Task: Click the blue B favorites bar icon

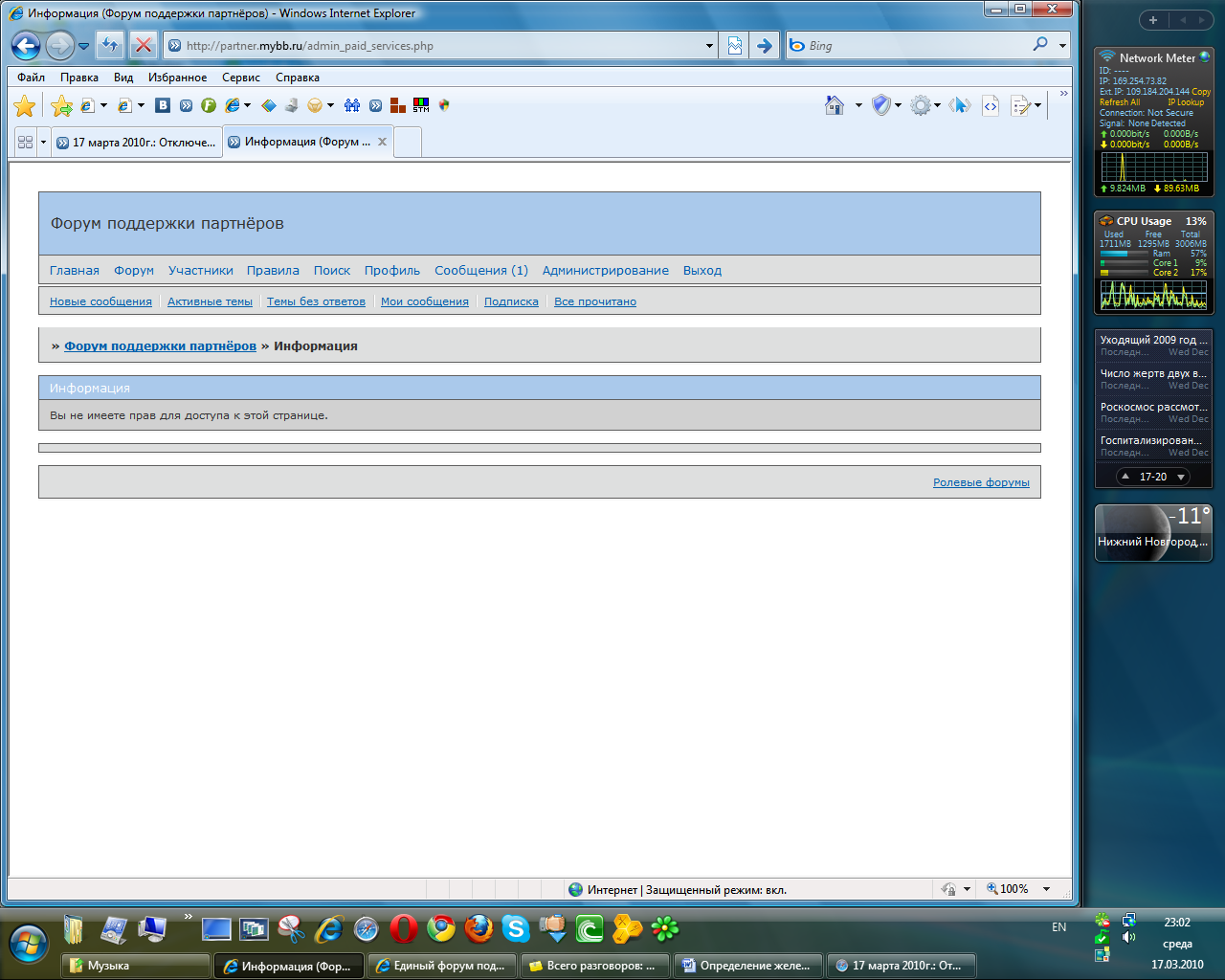Action: (x=163, y=105)
